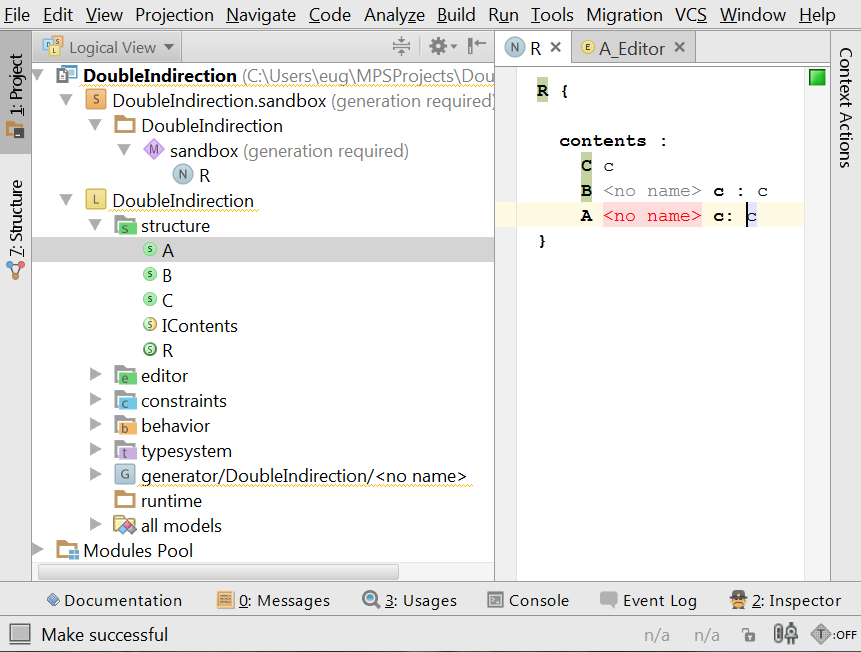Click the green status square in editor corner
This screenshot has height=652, width=861.
click(817, 77)
